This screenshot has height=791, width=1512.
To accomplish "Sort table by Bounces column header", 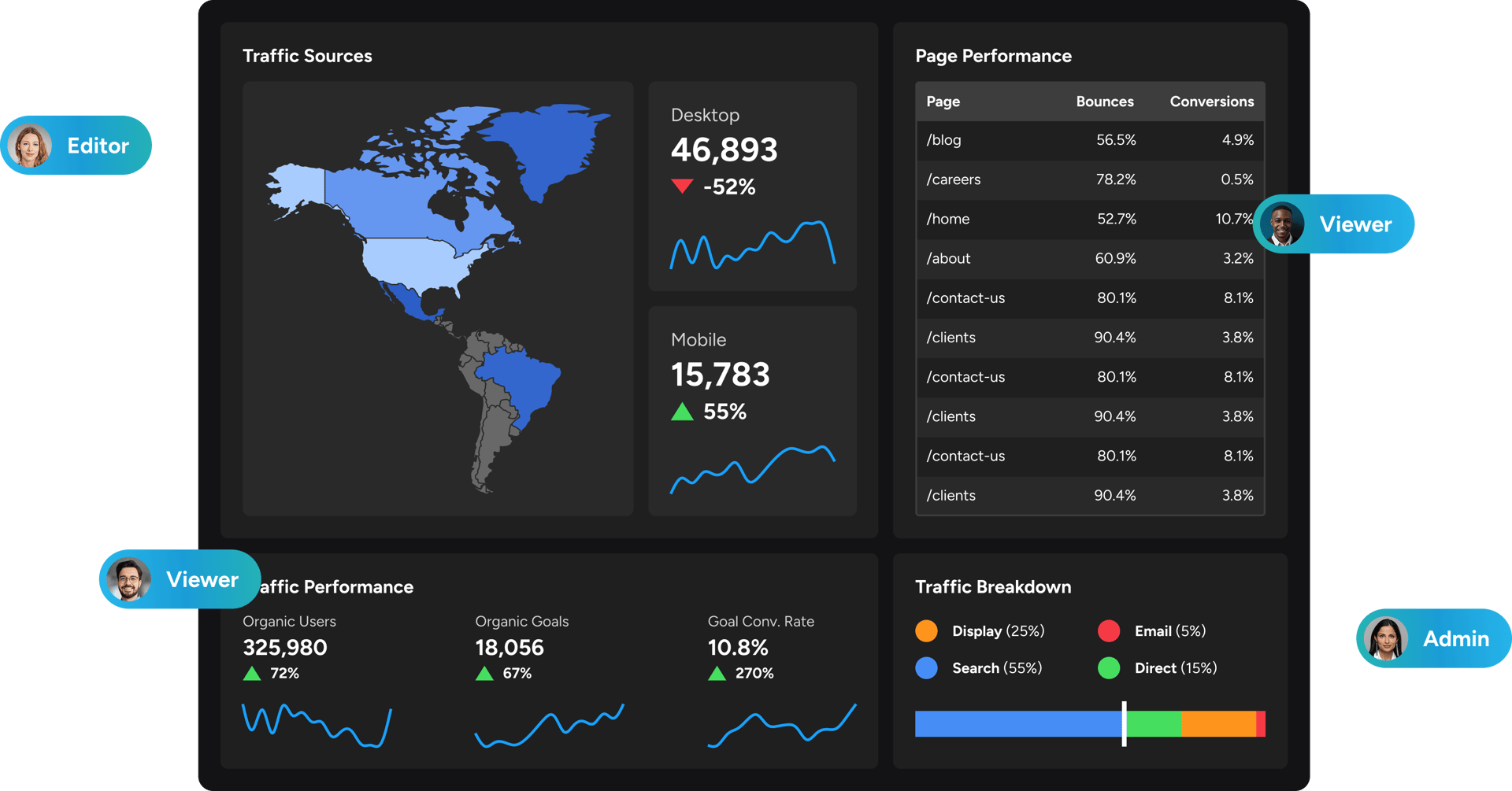I will [1104, 102].
